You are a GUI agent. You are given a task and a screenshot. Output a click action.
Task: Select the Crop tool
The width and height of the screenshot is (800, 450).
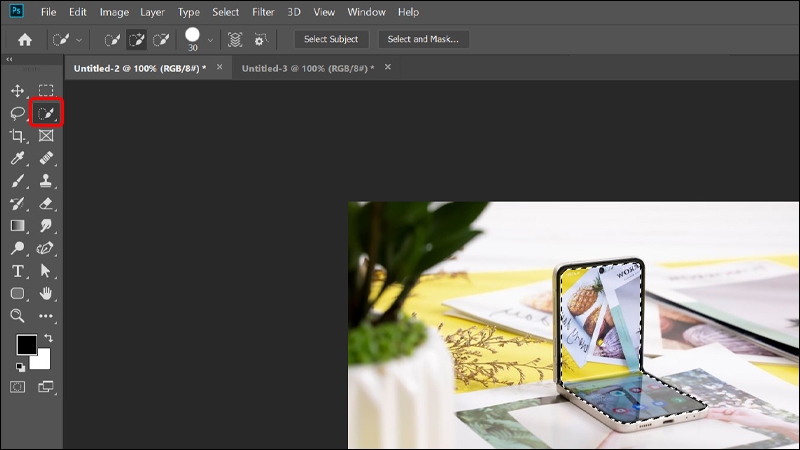(17, 136)
